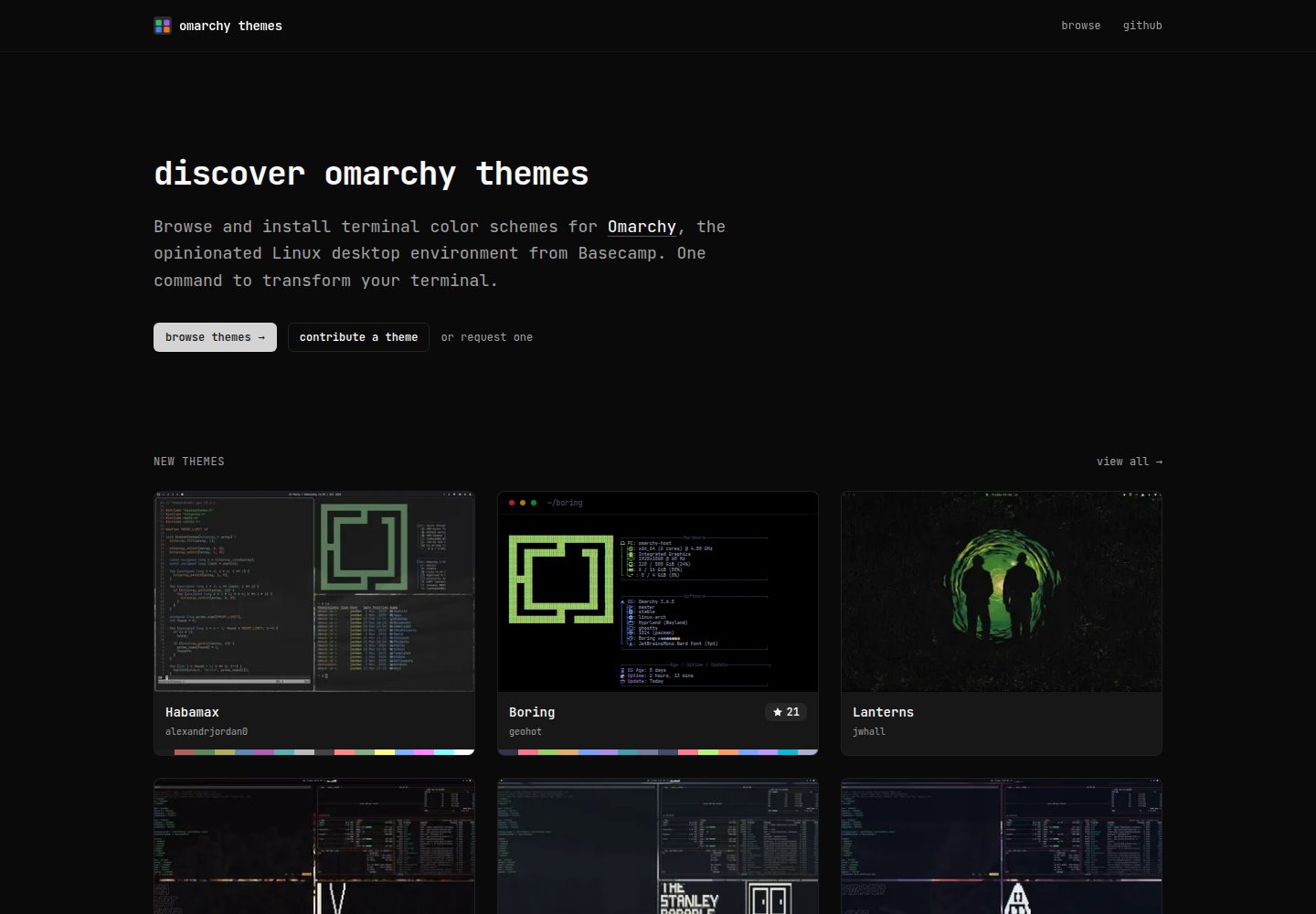Open the Boring theme screenshot
Image resolution: width=1316 pixels, height=914 pixels.
point(658,591)
